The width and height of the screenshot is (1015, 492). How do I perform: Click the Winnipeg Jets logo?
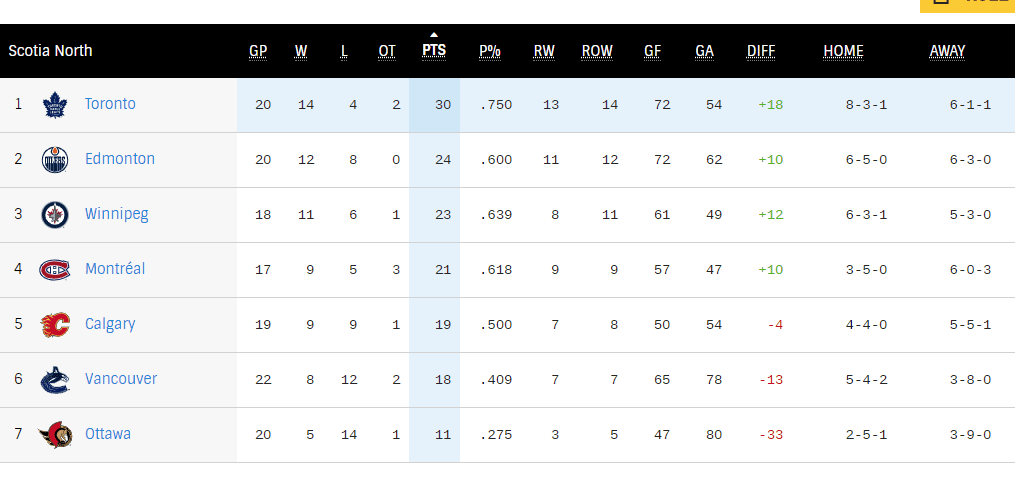pos(54,215)
